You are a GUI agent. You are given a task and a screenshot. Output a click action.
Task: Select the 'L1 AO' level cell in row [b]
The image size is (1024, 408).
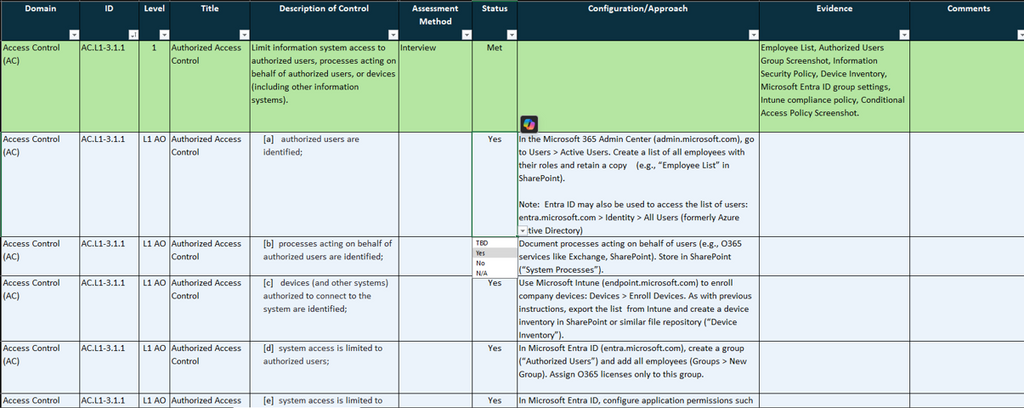154,256
